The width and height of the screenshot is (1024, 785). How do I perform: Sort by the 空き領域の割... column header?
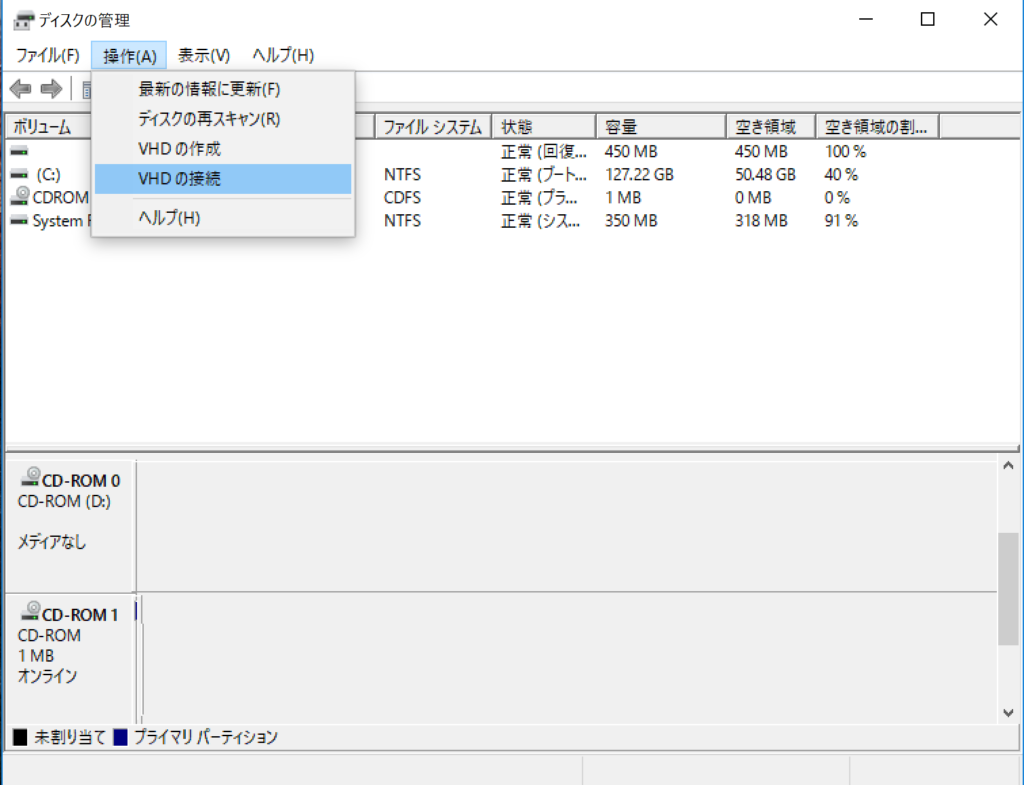878,127
